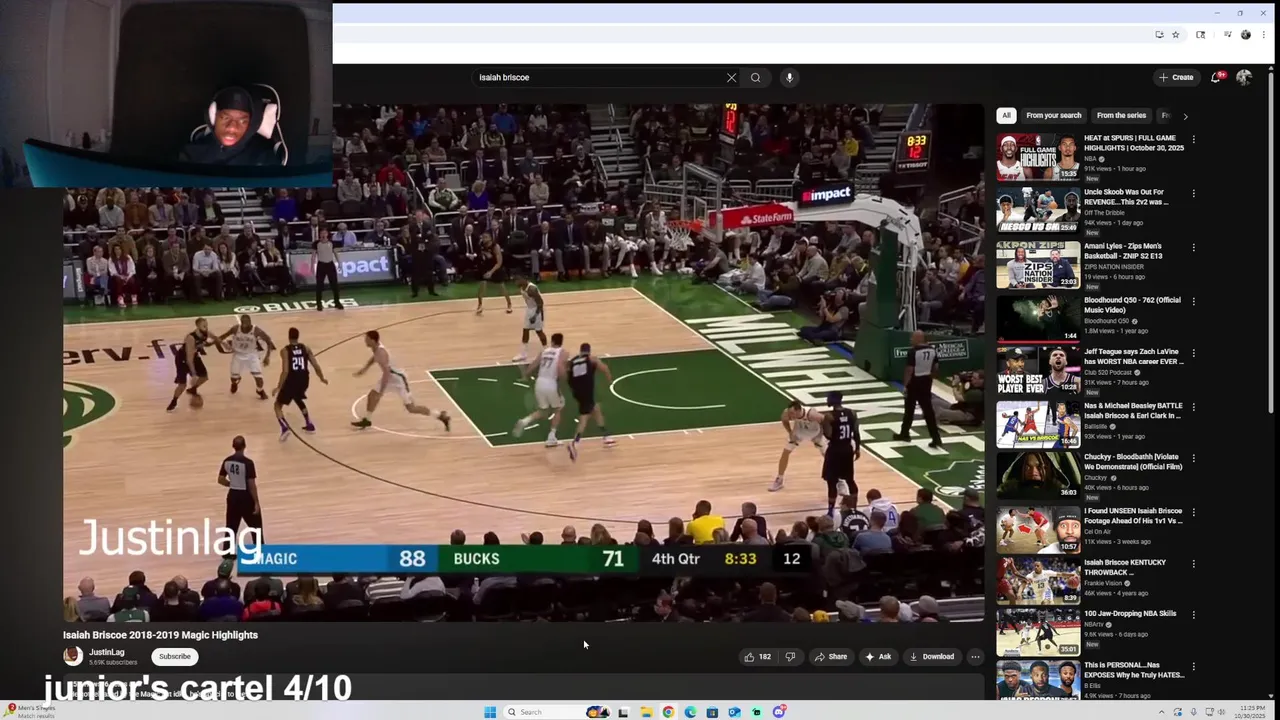Select From the series chip
1280x720 pixels.
[1121, 115]
